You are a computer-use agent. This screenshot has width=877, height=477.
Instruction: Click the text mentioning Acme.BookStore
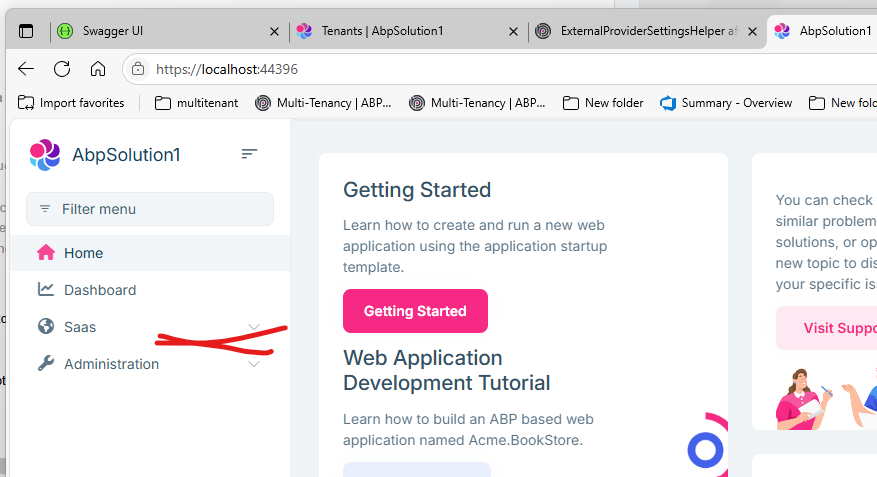468,429
